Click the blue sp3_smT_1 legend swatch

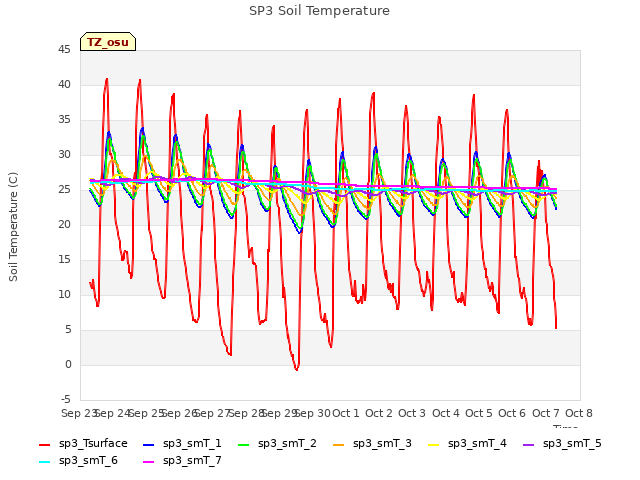[149, 444]
